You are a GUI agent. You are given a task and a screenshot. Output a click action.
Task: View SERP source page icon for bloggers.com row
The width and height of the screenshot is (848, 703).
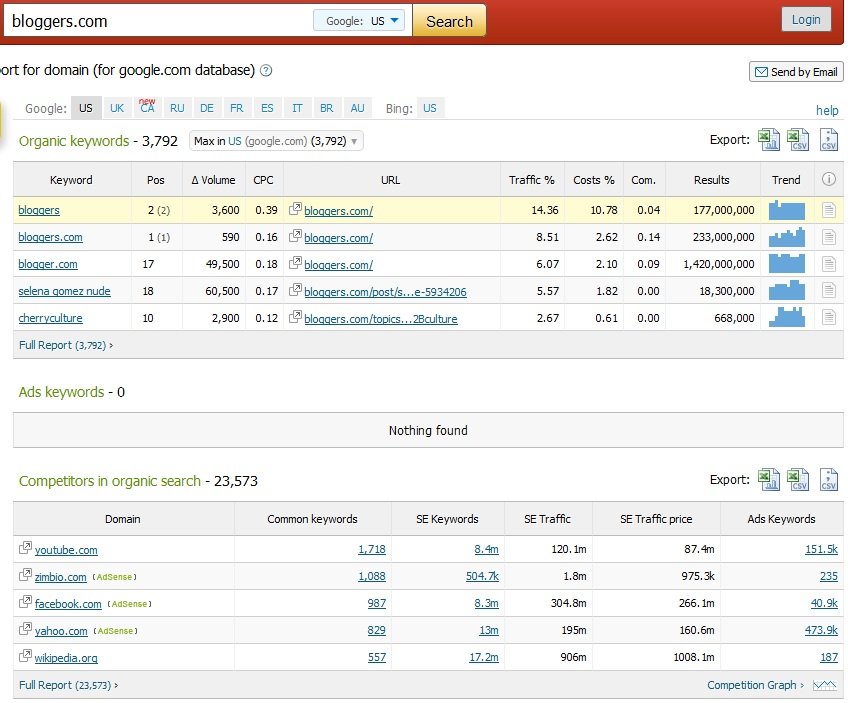[829, 237]
